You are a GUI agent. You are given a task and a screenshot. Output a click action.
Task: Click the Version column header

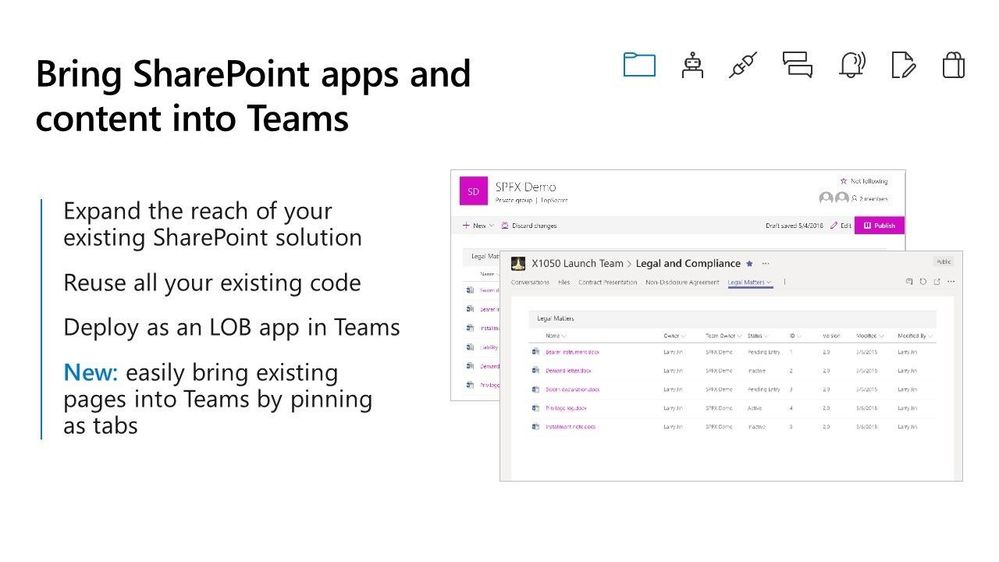[831, 336]
